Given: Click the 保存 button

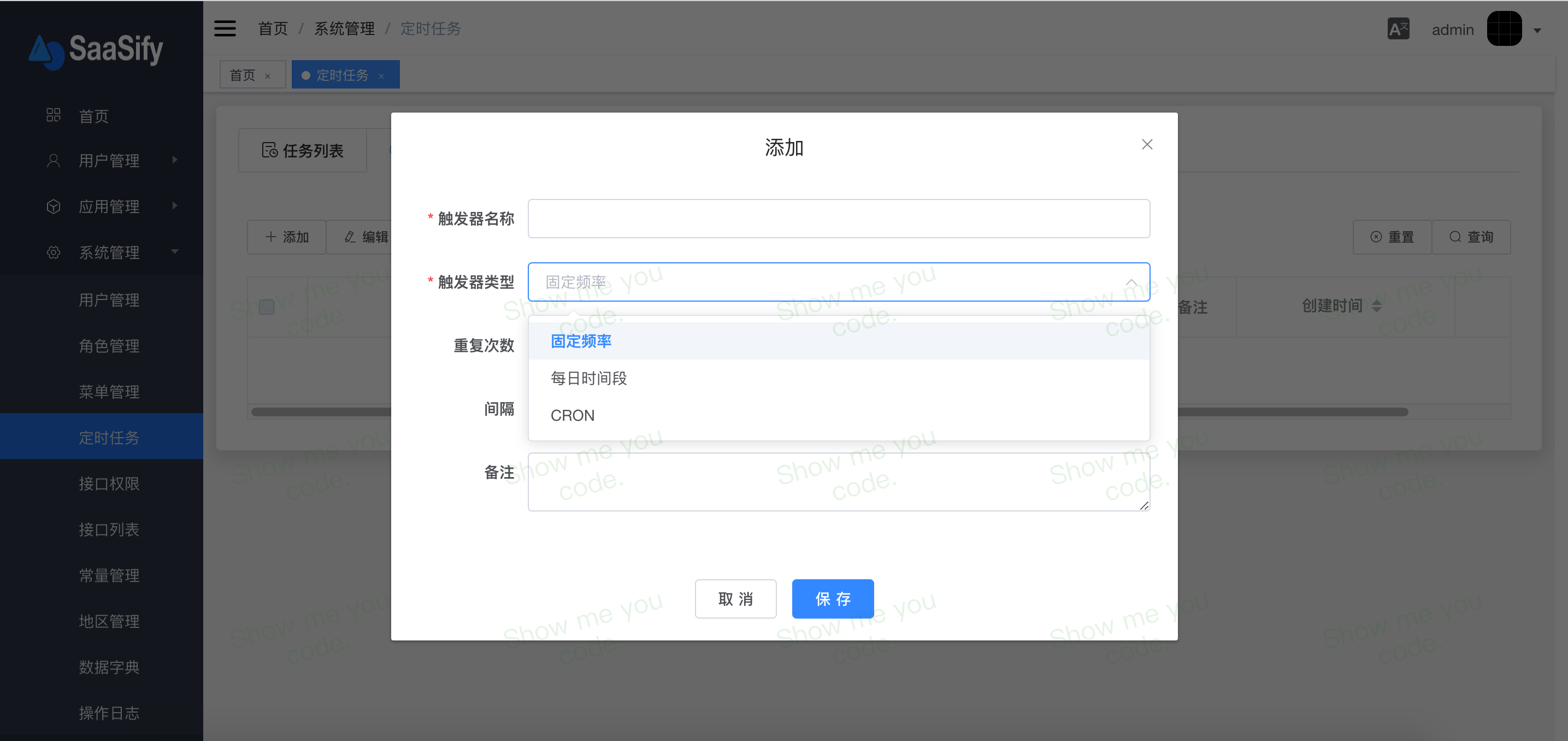Looking at the screenshot, I should [x=832, y=598].
